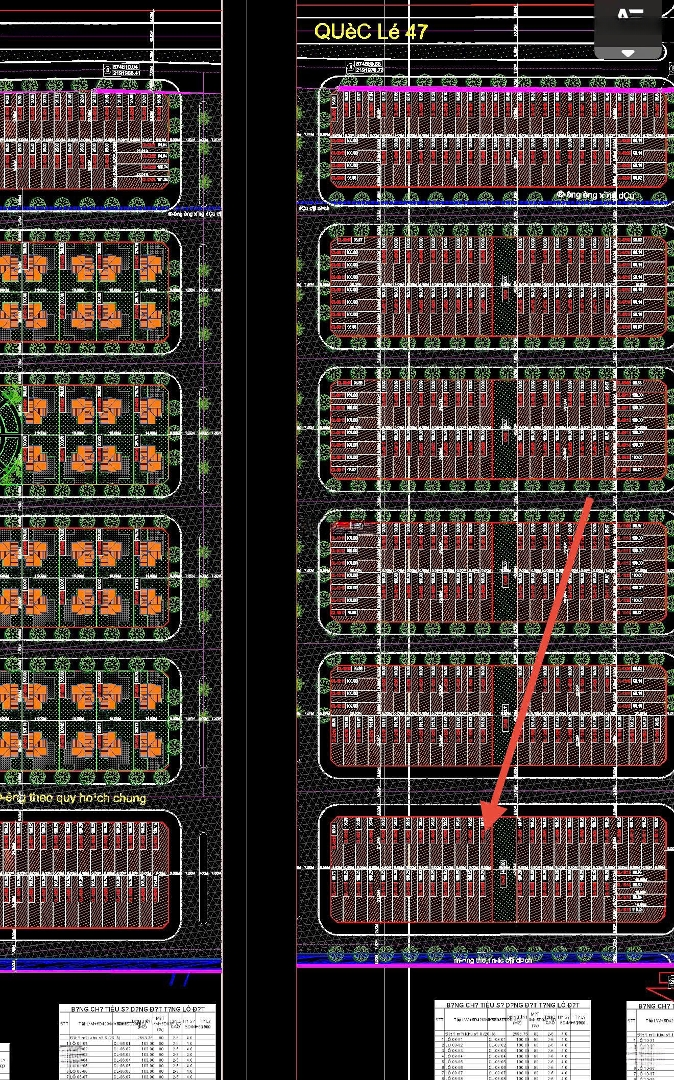Screen dimensions: 674x1080
Task: Click the partial data table at bottom-right corner
Action: coord(650,1040)
